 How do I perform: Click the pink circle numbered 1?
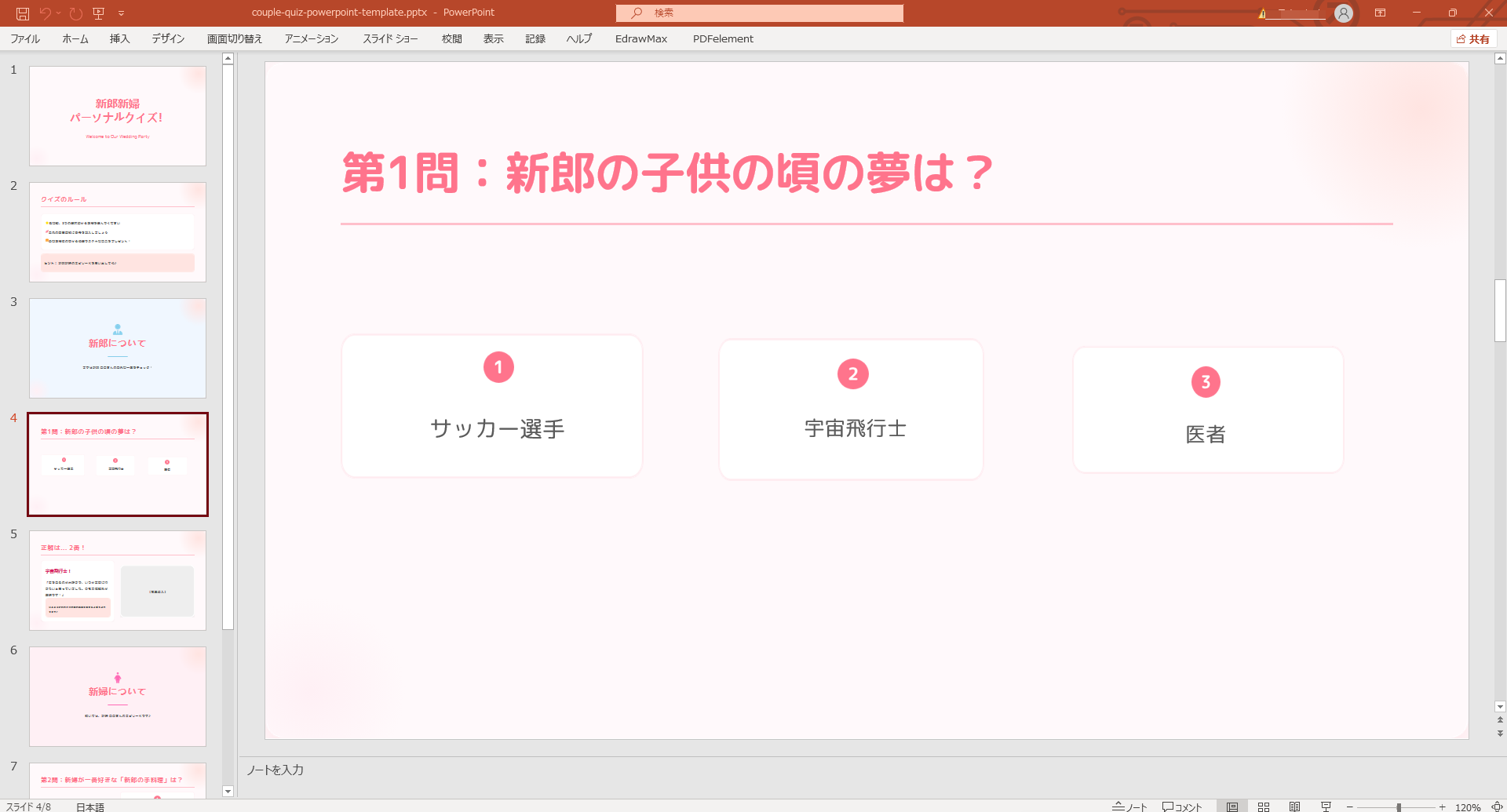point(498,367)
